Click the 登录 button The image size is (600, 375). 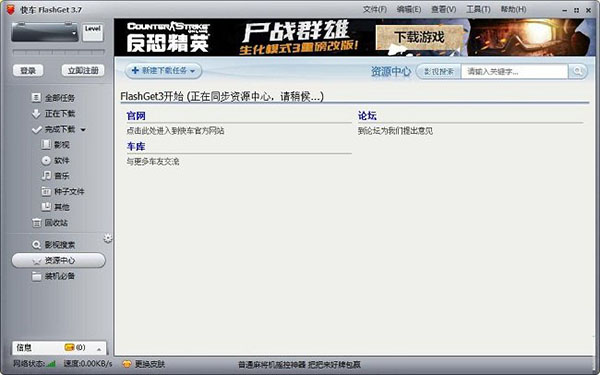click(x=28, y=70)
